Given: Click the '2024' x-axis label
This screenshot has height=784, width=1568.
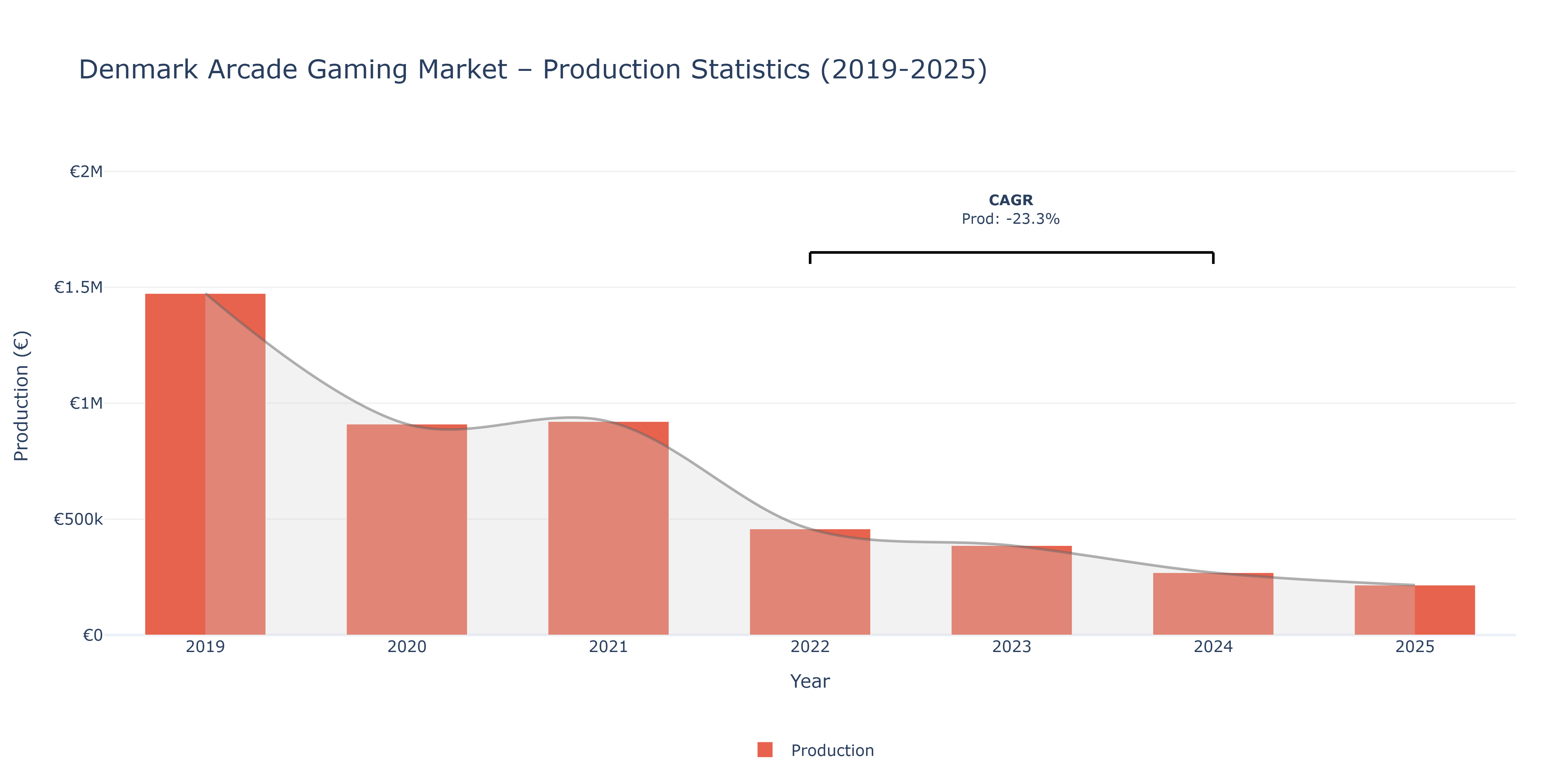Looking at the screenshot, I should (1213, 646).
